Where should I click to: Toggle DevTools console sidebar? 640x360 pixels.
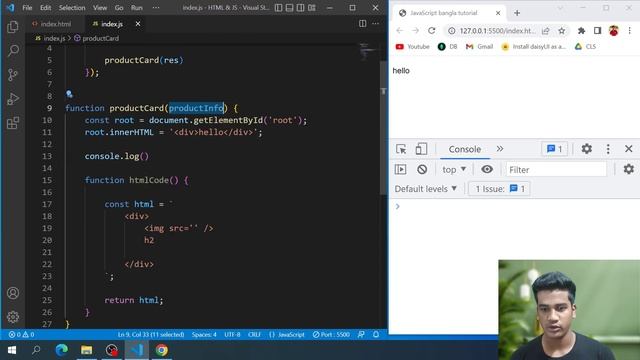click(400, 169)
